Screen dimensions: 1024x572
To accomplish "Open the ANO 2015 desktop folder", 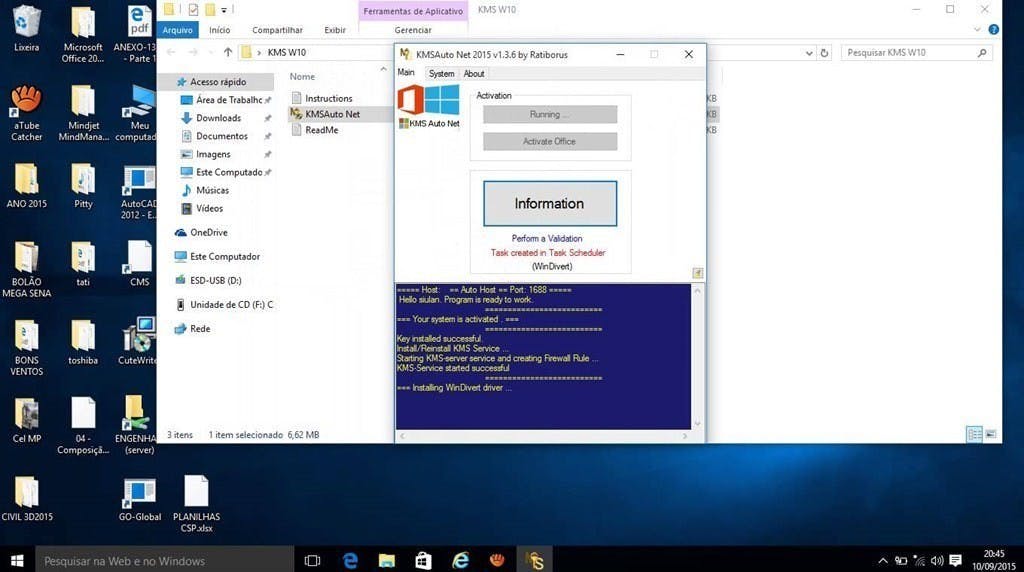I will click(x=26, y=185).
